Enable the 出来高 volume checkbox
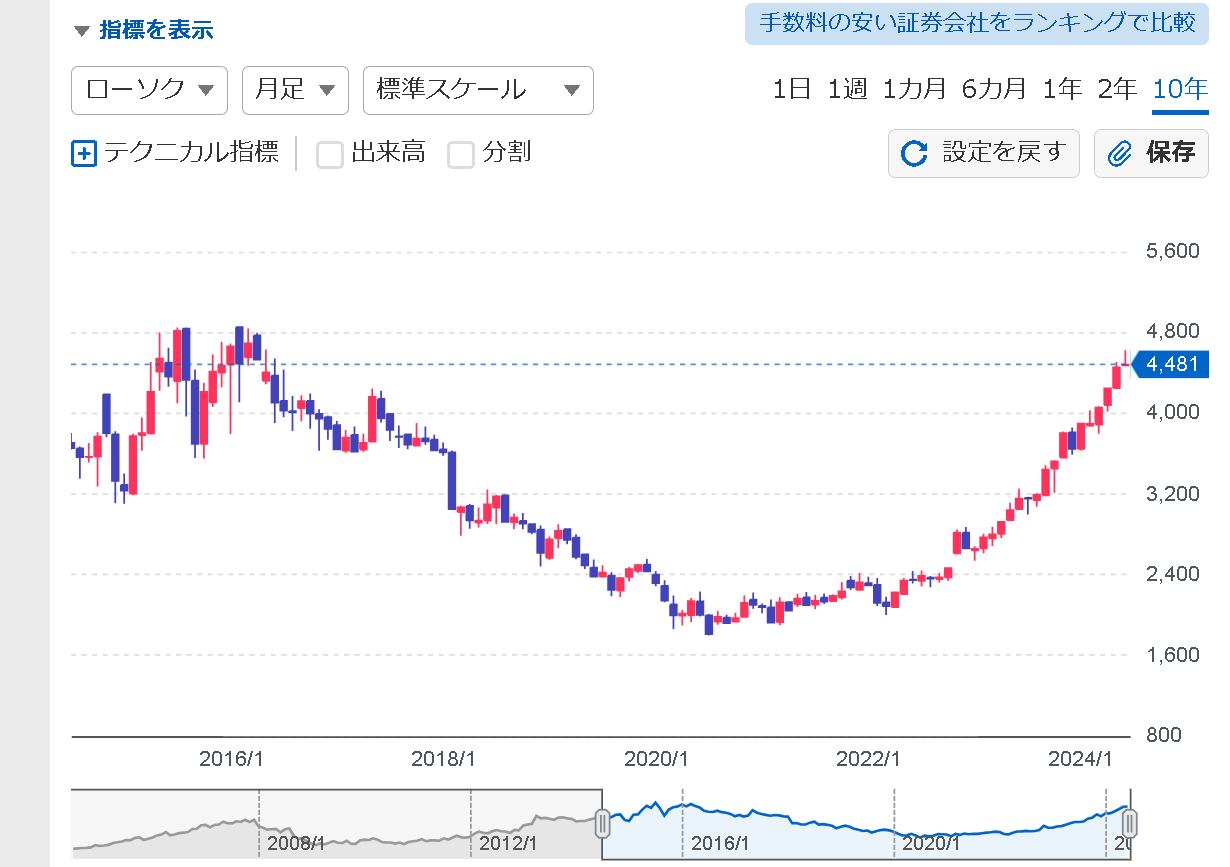1230x867 pixels. point(330,155)
